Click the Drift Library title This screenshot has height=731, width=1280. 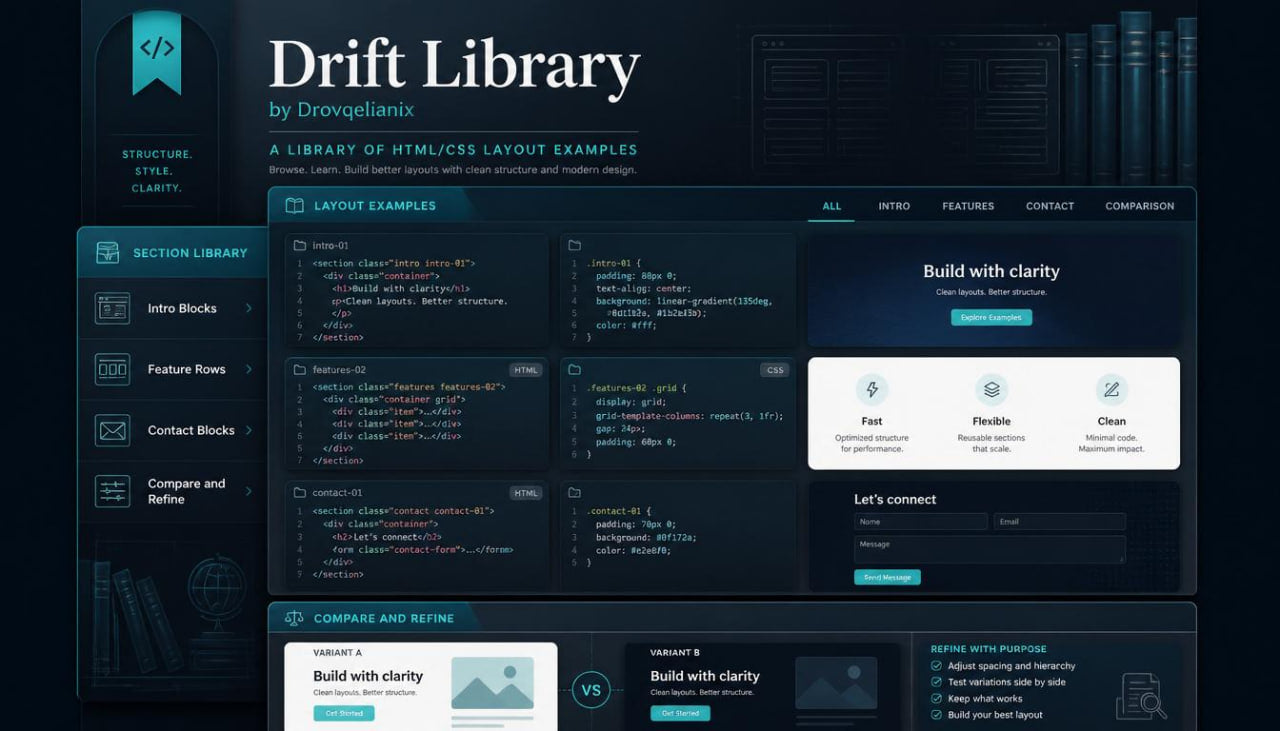point(455,65)
